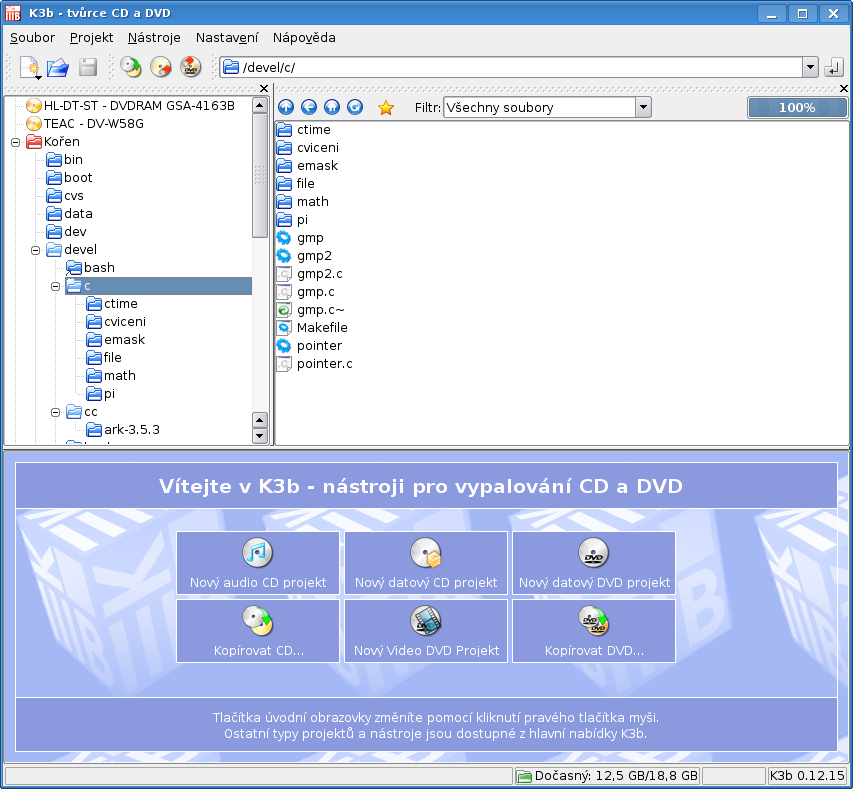Select the cviceni folder in file list
The image size is (853, 789).
pyautogui.click(x=307, y=147)
